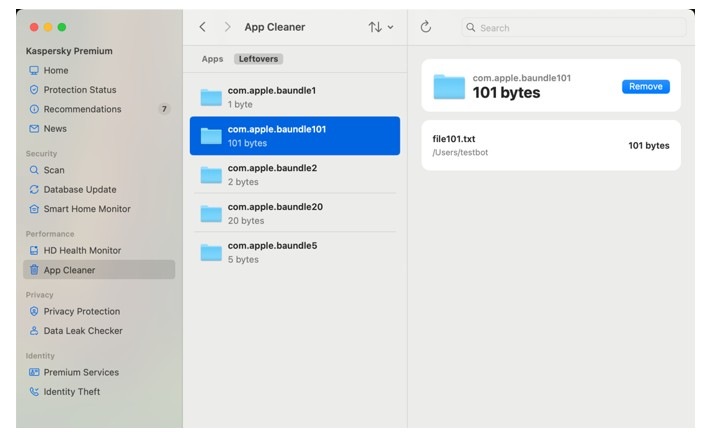
Task: Select com.apple.baundle20 name text
Action: (x=275, y=207)
